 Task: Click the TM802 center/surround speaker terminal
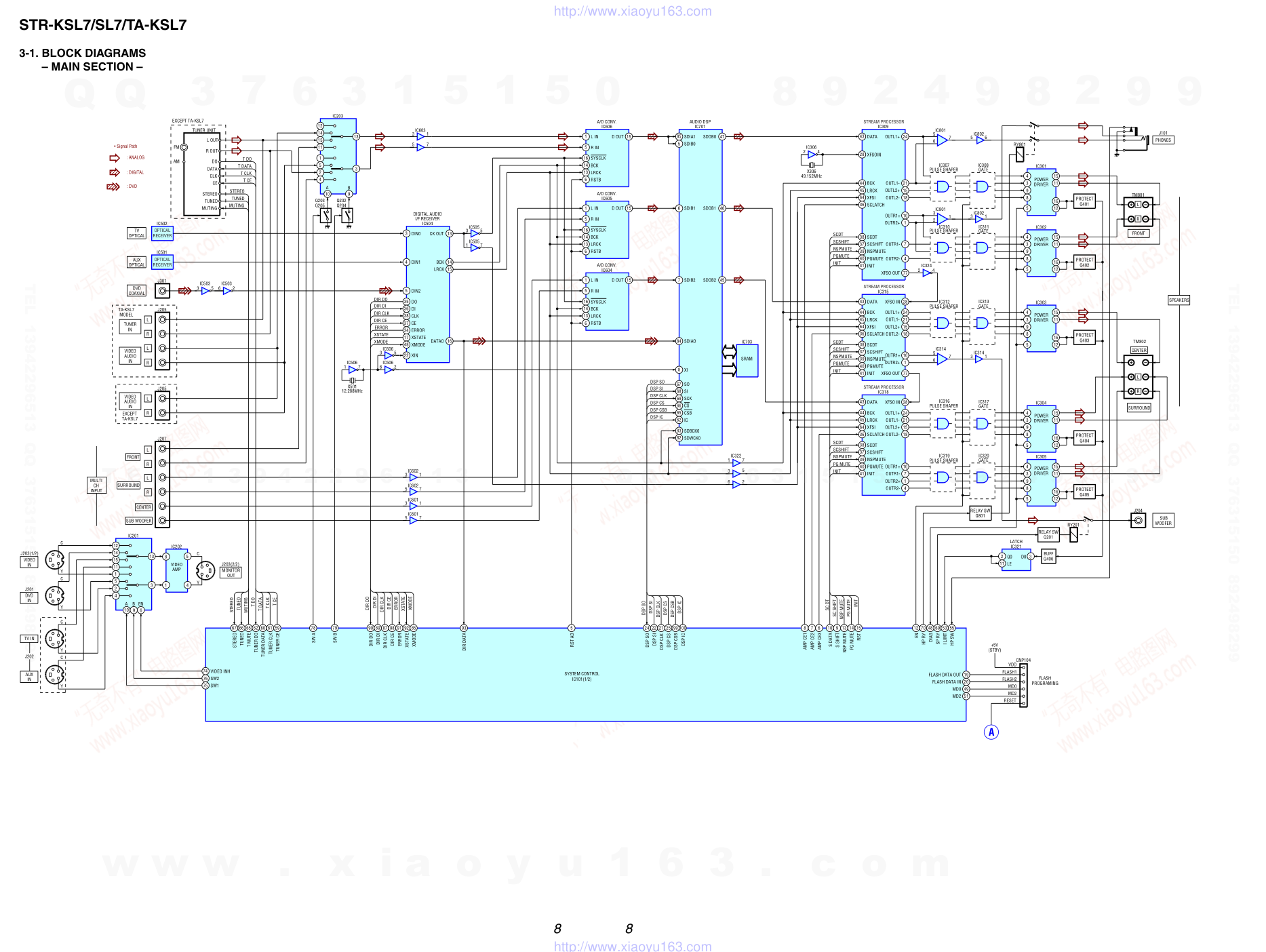pos(1139,377)
